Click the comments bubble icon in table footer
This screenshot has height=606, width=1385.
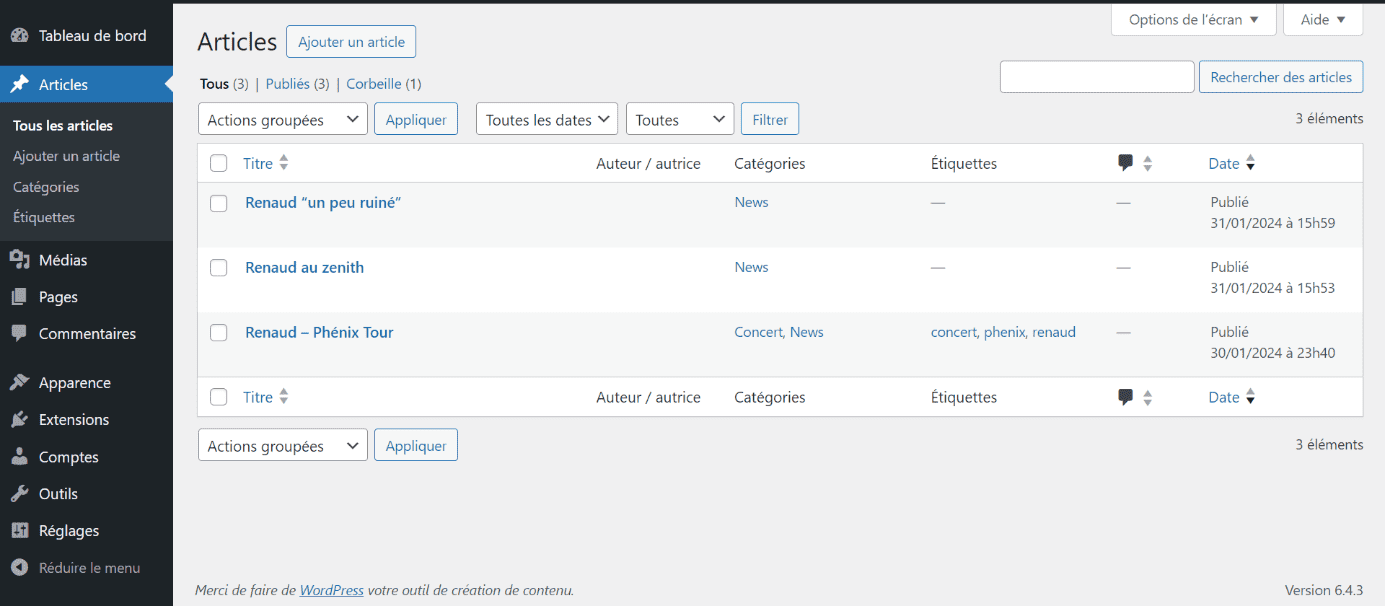tap(1126, 397)
